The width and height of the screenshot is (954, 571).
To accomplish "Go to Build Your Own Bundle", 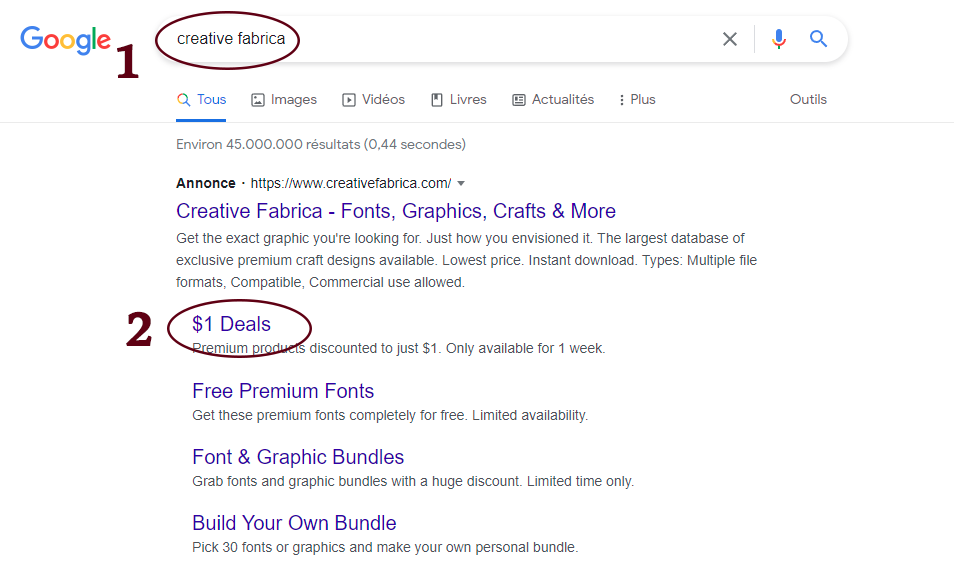I will (x=294, y=523).
